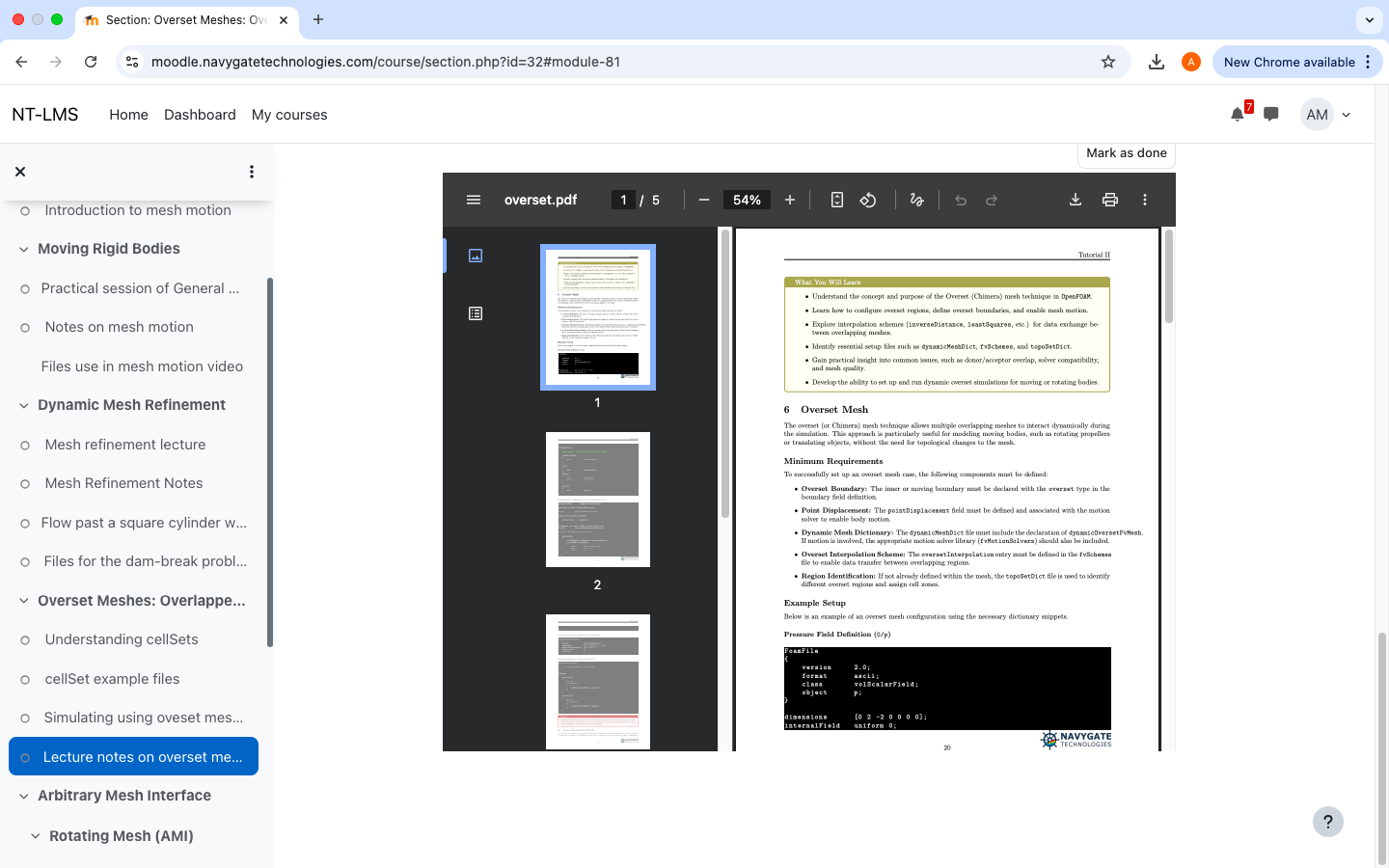This screenshot has width=1389, height=868.
Task: Click fit-to-page in the PDF toolbar
Action: click(836, 200)
